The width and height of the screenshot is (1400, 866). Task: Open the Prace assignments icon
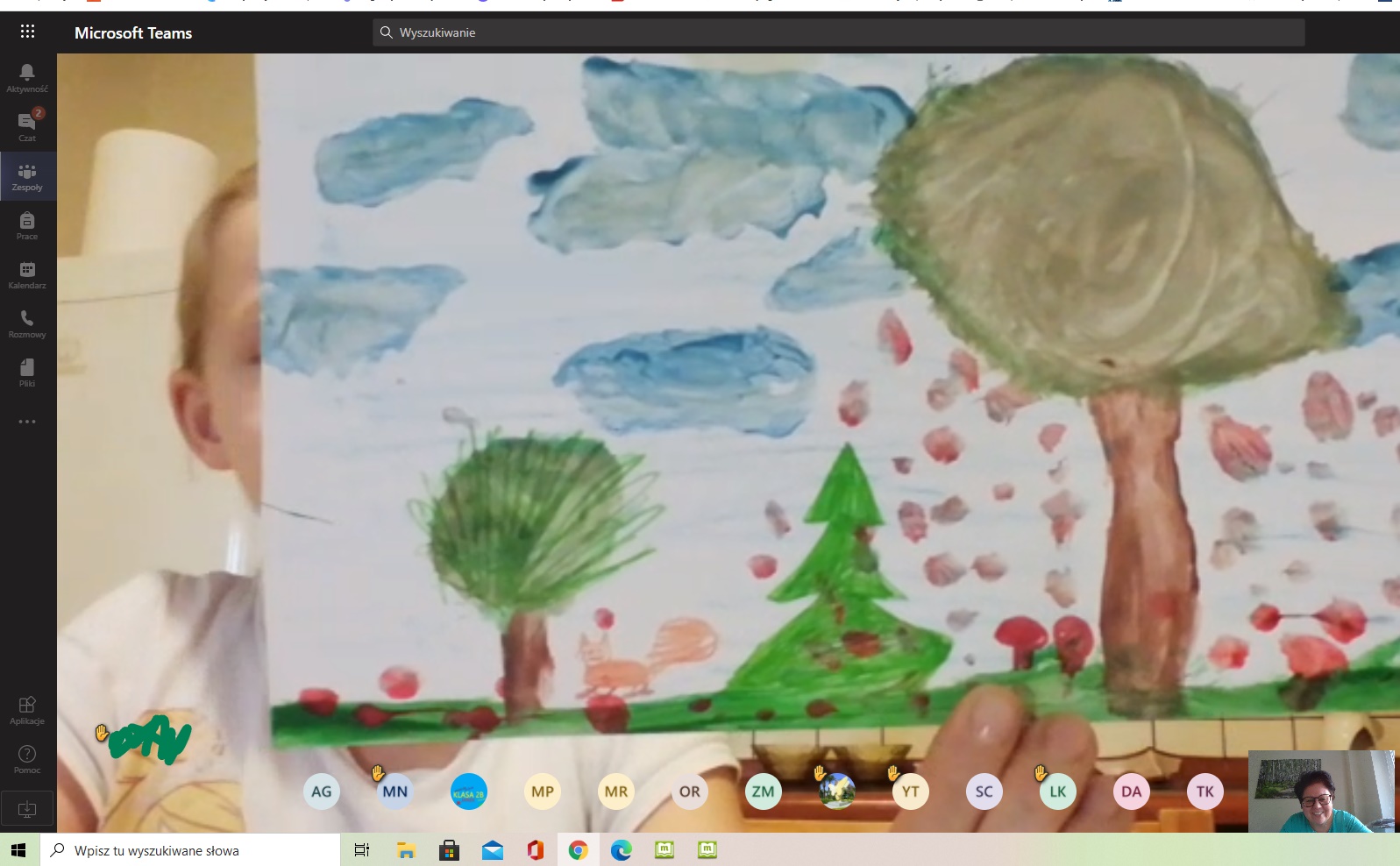point(27,225)
